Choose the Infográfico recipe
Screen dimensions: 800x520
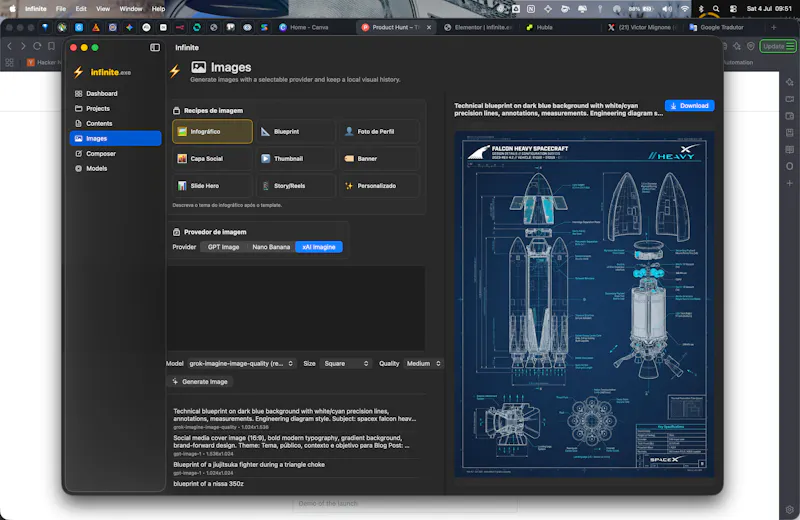212,131
